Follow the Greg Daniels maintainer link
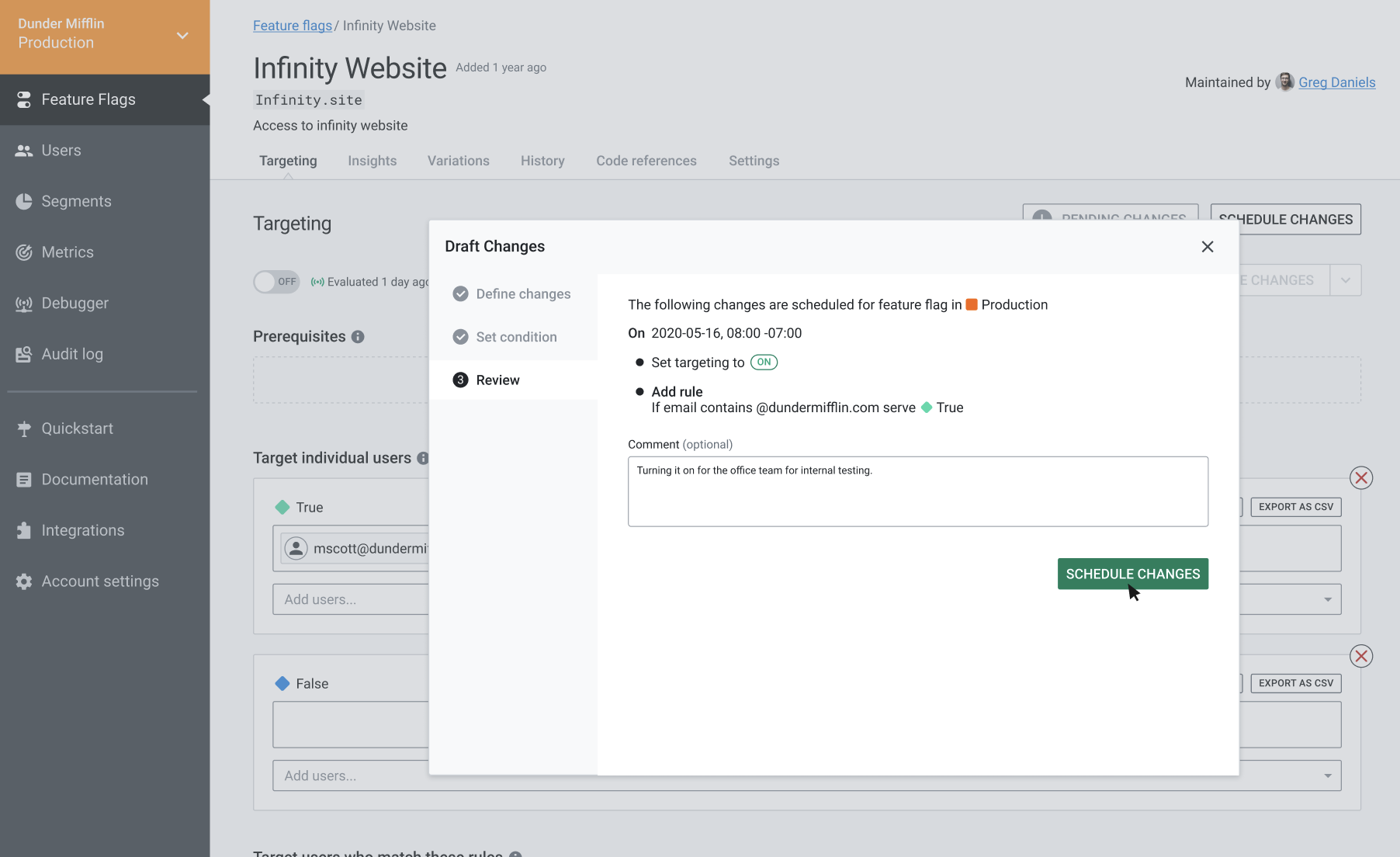This screenshot has height=857, width=1400. (x=1336, y=82)
